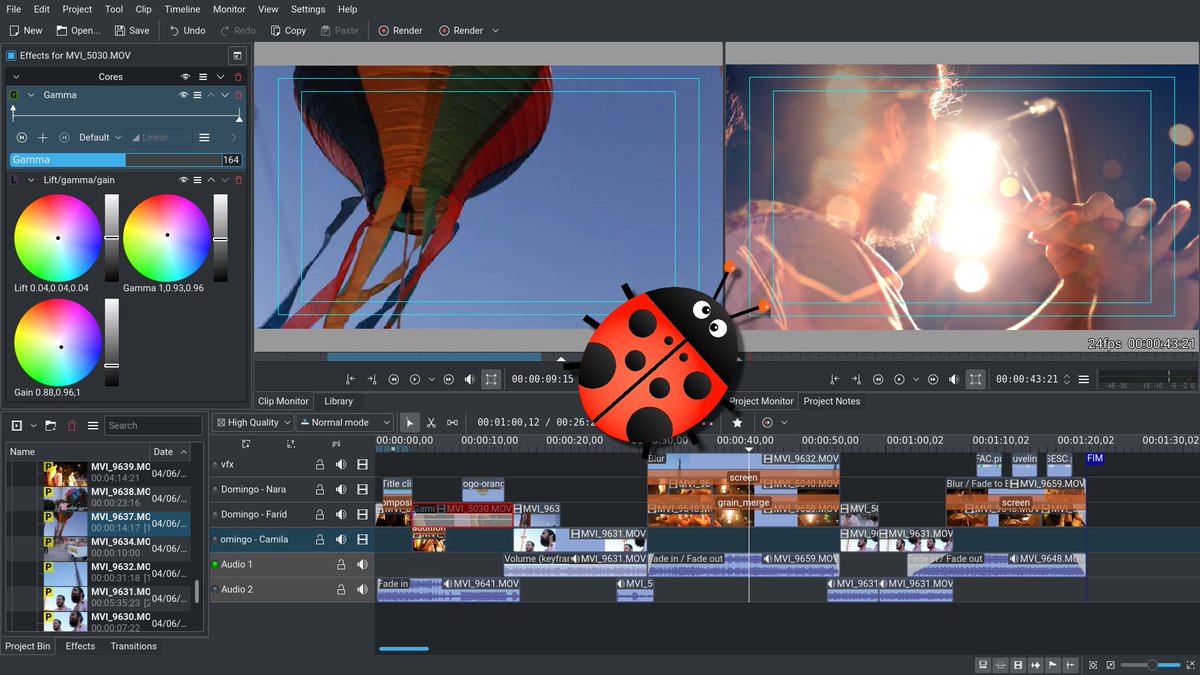Viewport: 1200px width, 675px height.
Task: Click the Date column header
Action: (x=170, y=452)
